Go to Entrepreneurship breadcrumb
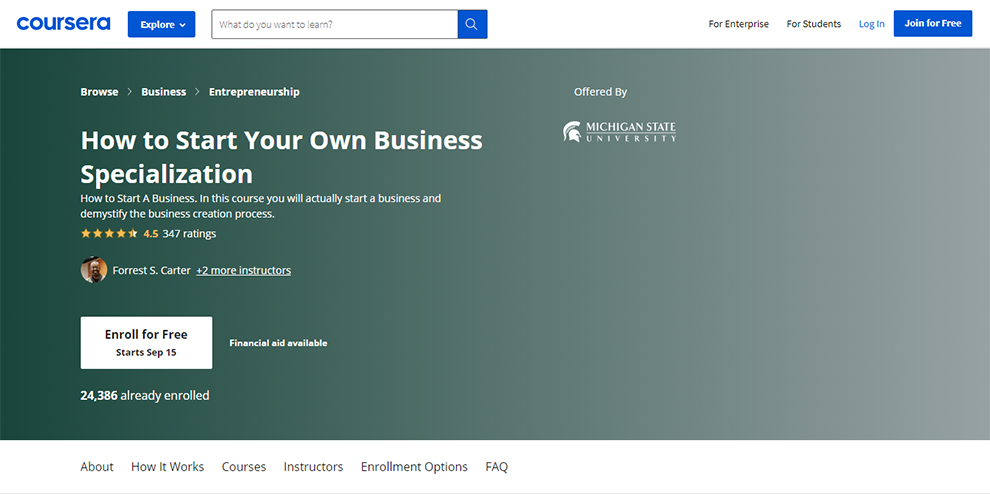The height and width of the screenshot is (496, 990). [x=254, y=92]
